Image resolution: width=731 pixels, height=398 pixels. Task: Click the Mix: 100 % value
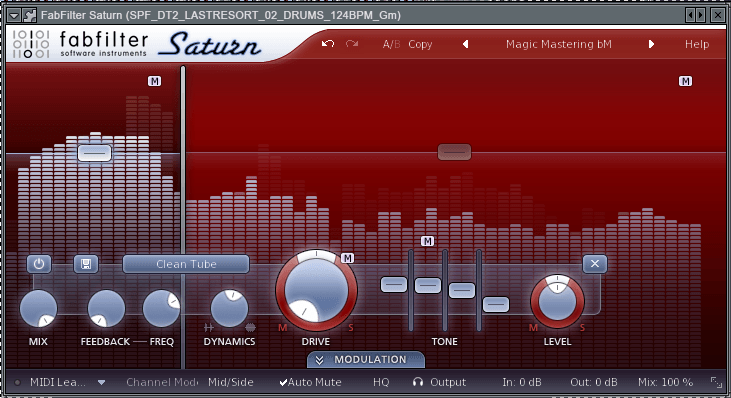click(x=666, y=382)
